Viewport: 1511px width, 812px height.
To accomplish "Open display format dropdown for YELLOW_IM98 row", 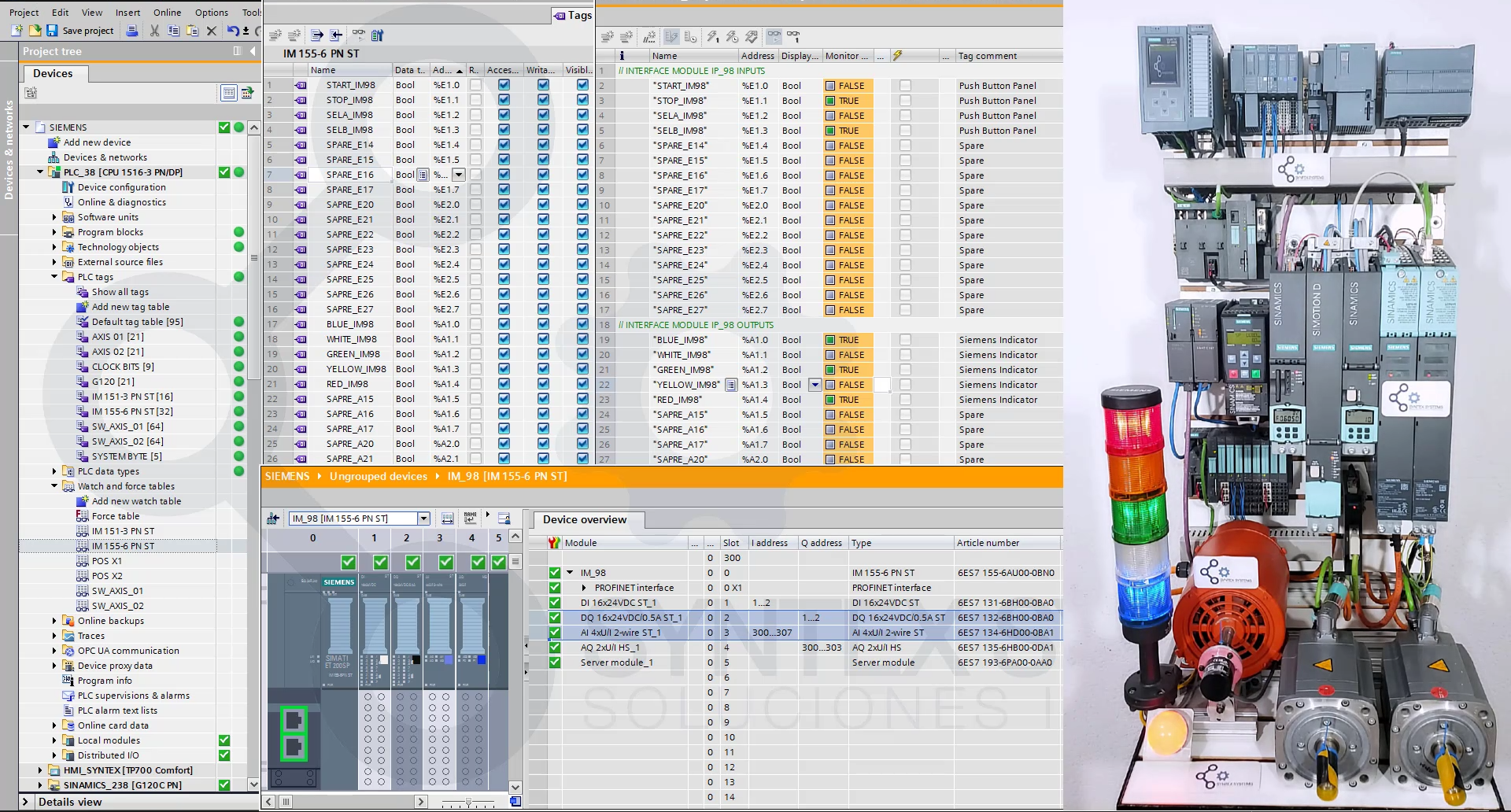I will (x=815, y=385).
